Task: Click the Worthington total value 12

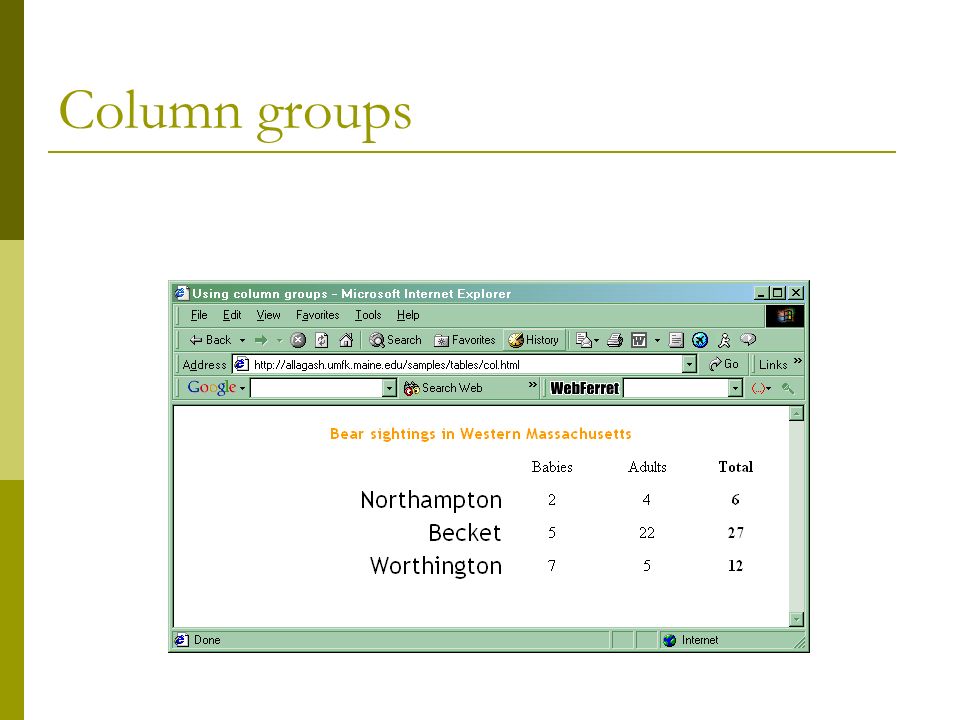Action: point(735,566)
